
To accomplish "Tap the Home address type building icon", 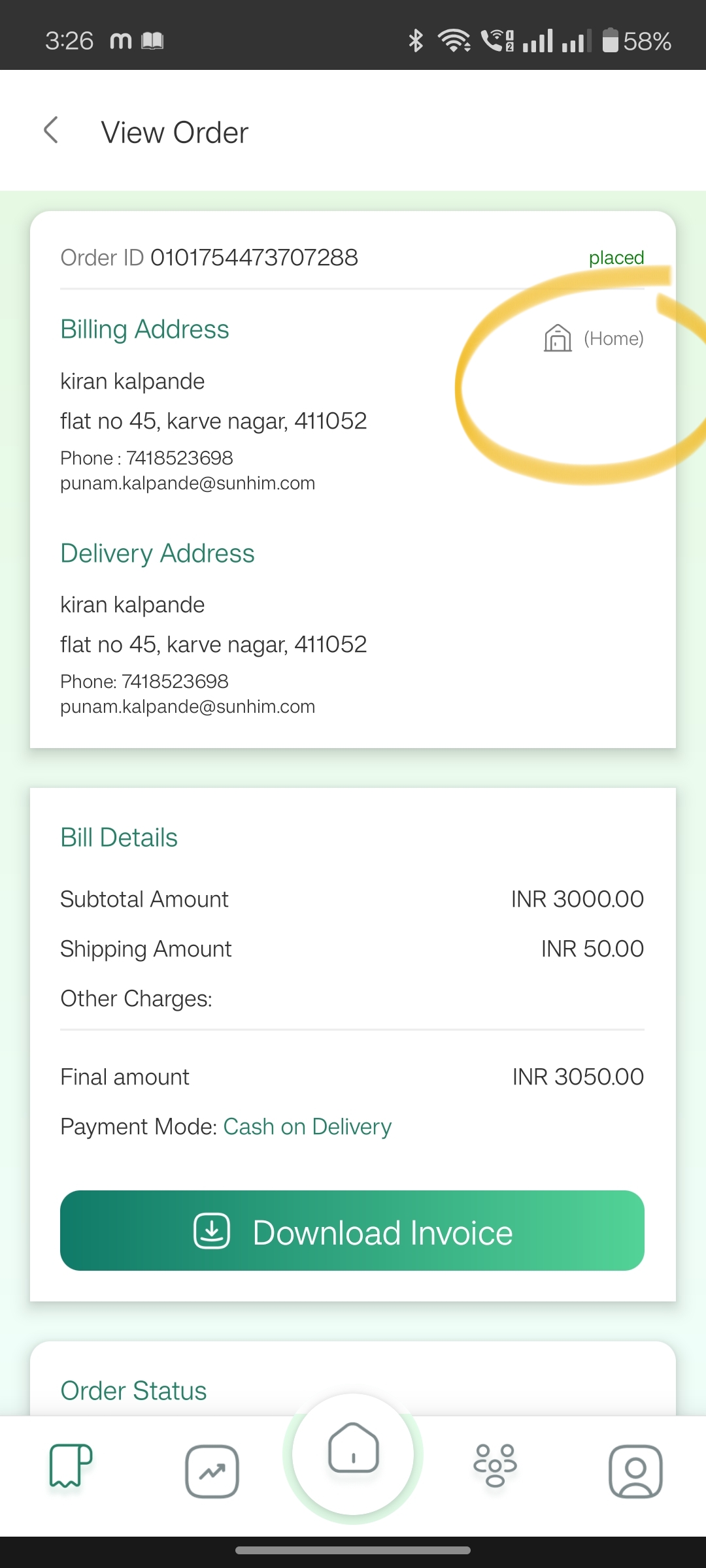I will tap(558, 338).
